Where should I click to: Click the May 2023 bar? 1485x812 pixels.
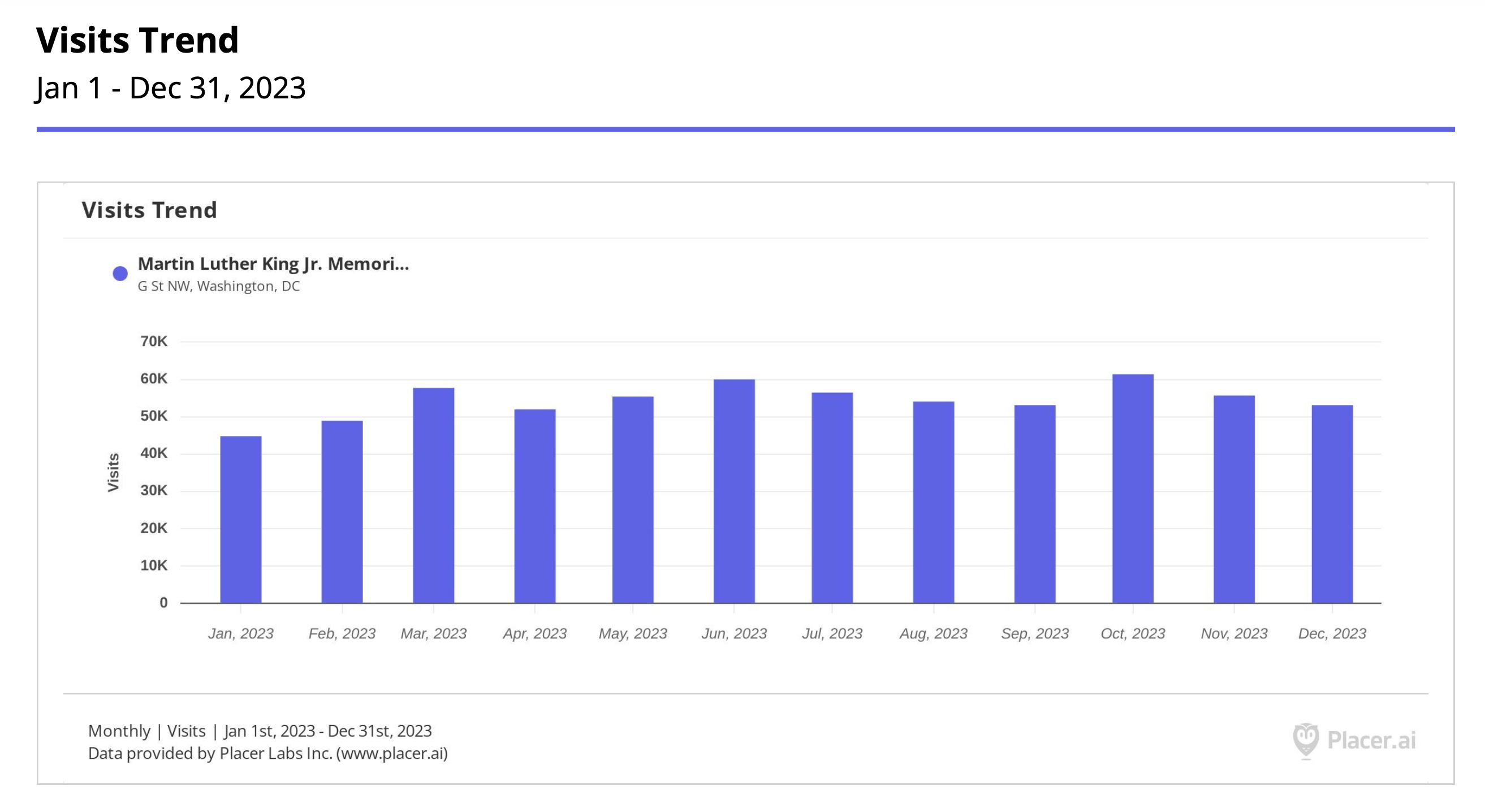point(632,500)
